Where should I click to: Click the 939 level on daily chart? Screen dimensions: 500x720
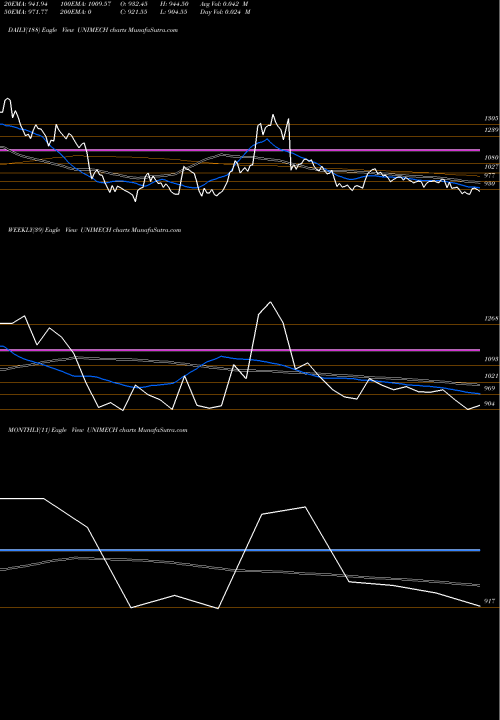pos(490,184)
